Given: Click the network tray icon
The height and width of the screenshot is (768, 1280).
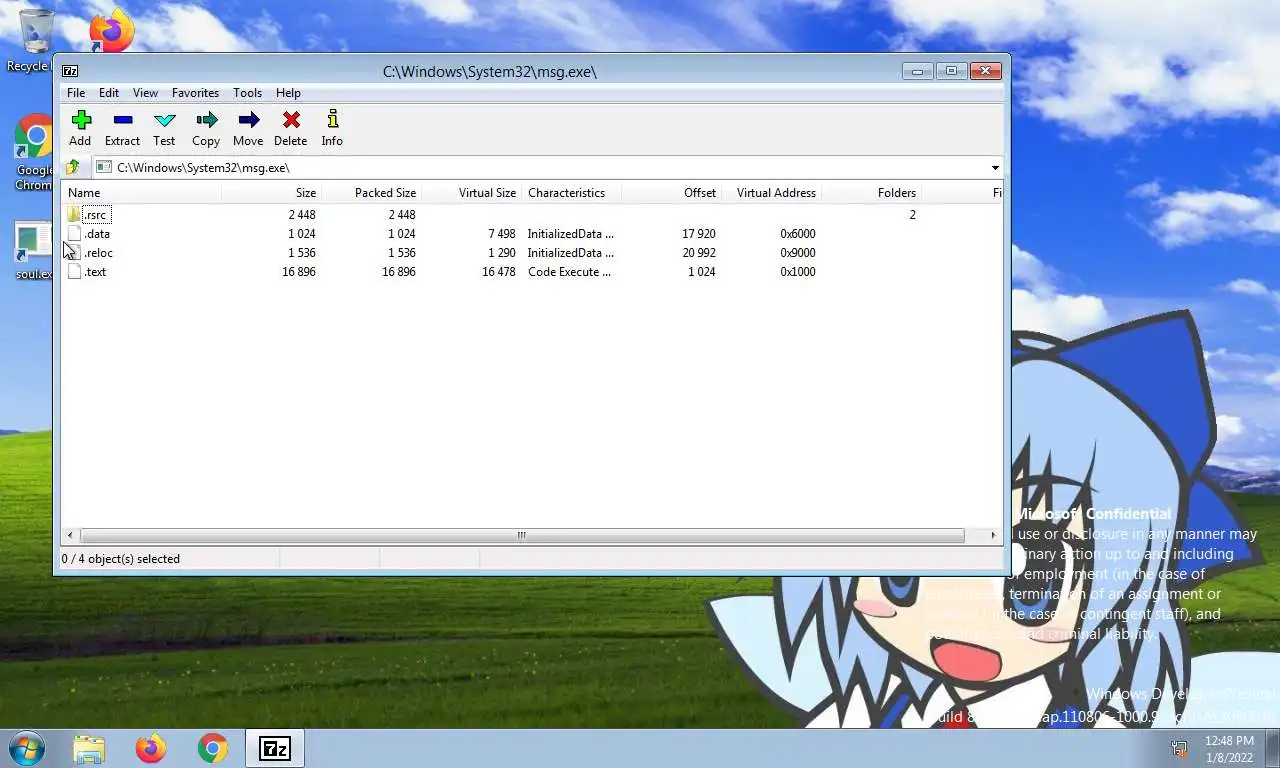Looking at the screenshot, I should pos(1179,748).
